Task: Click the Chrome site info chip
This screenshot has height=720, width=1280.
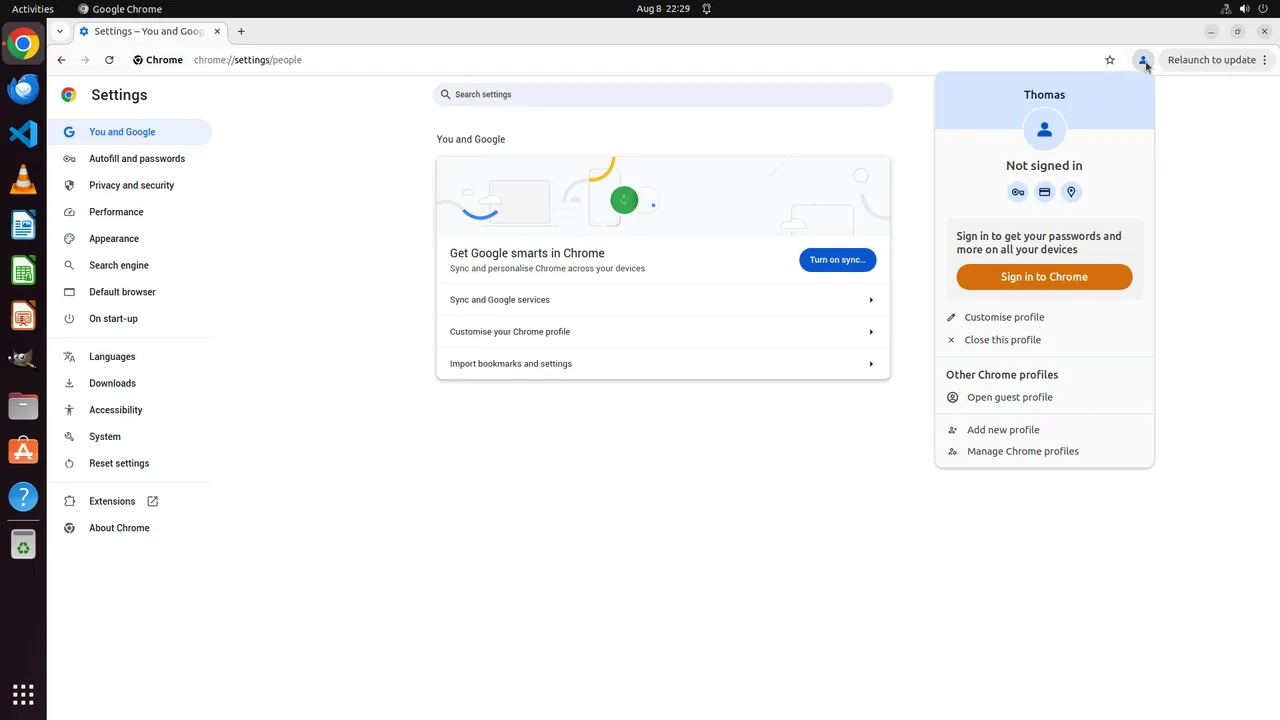Action: [x=158, y=60]
